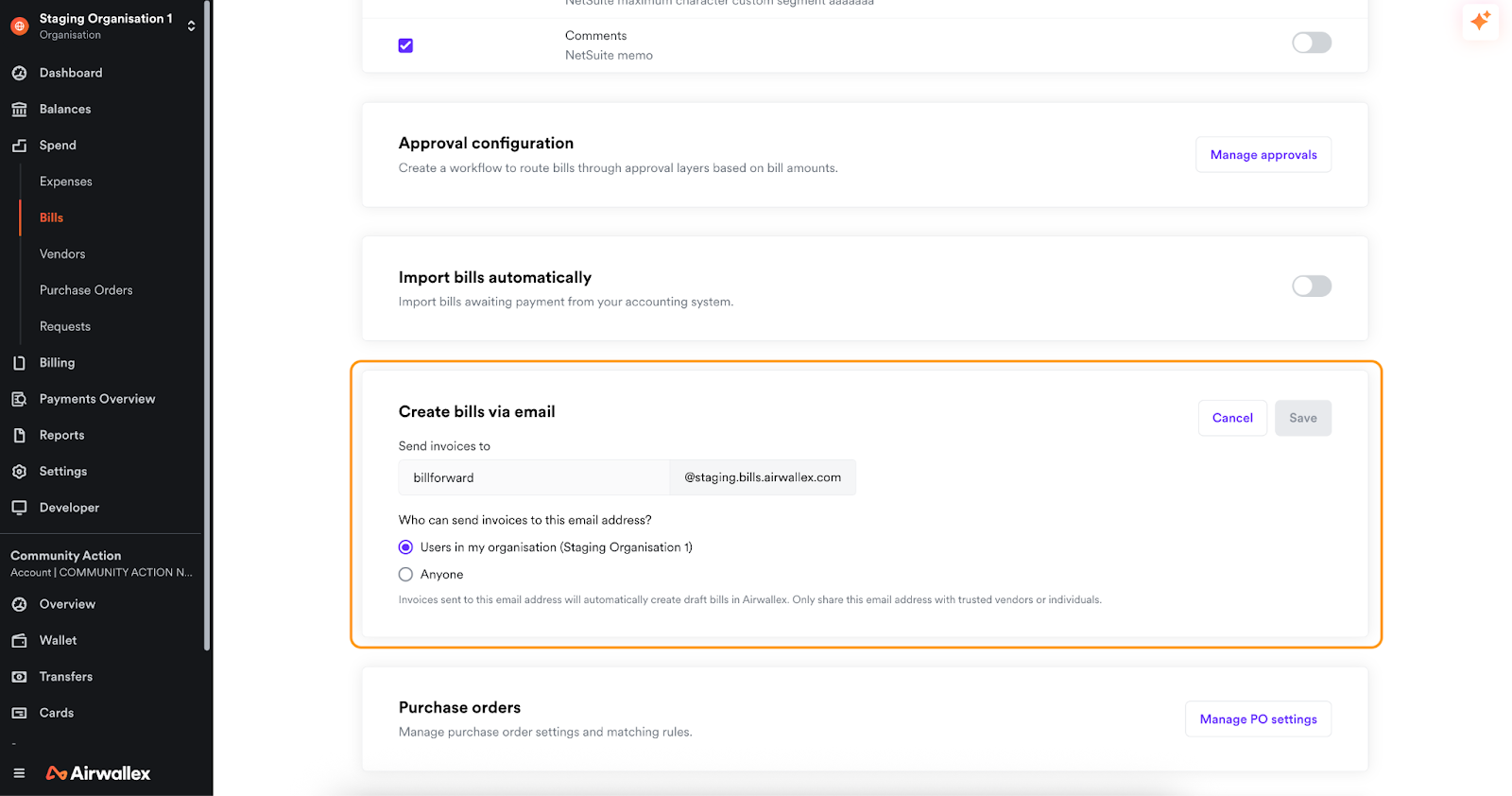
Task: Click the Dashboard icon in sidebar
Action: click(x=19, y=73)
